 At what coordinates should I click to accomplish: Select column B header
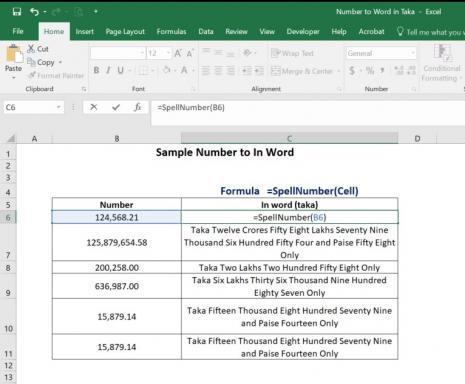pos(117,139)
